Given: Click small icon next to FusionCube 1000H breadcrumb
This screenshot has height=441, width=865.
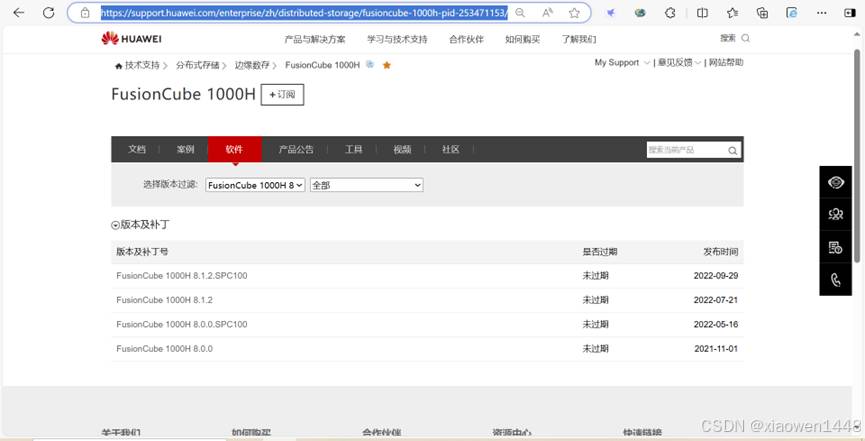Looking at the screenshot, I should [x=370, y=65].
